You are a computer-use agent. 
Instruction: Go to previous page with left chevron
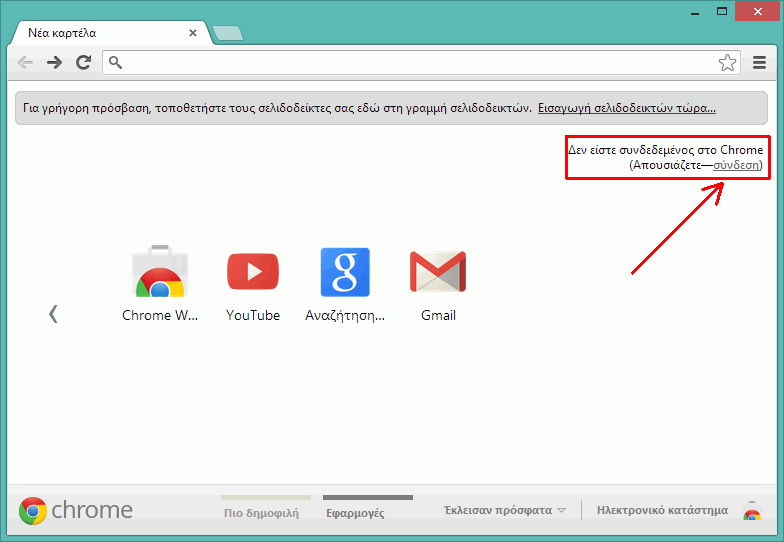coord(54,314)
